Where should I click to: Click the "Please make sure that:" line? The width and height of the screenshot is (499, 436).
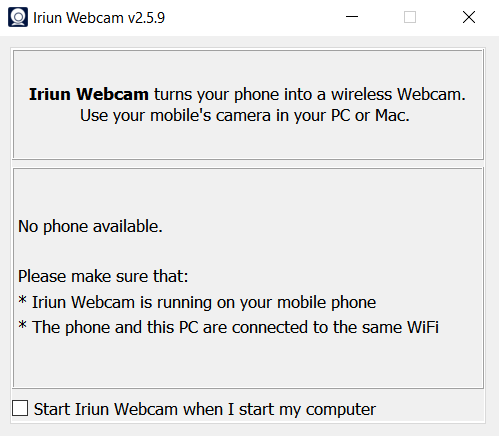(x=103, y=276)
